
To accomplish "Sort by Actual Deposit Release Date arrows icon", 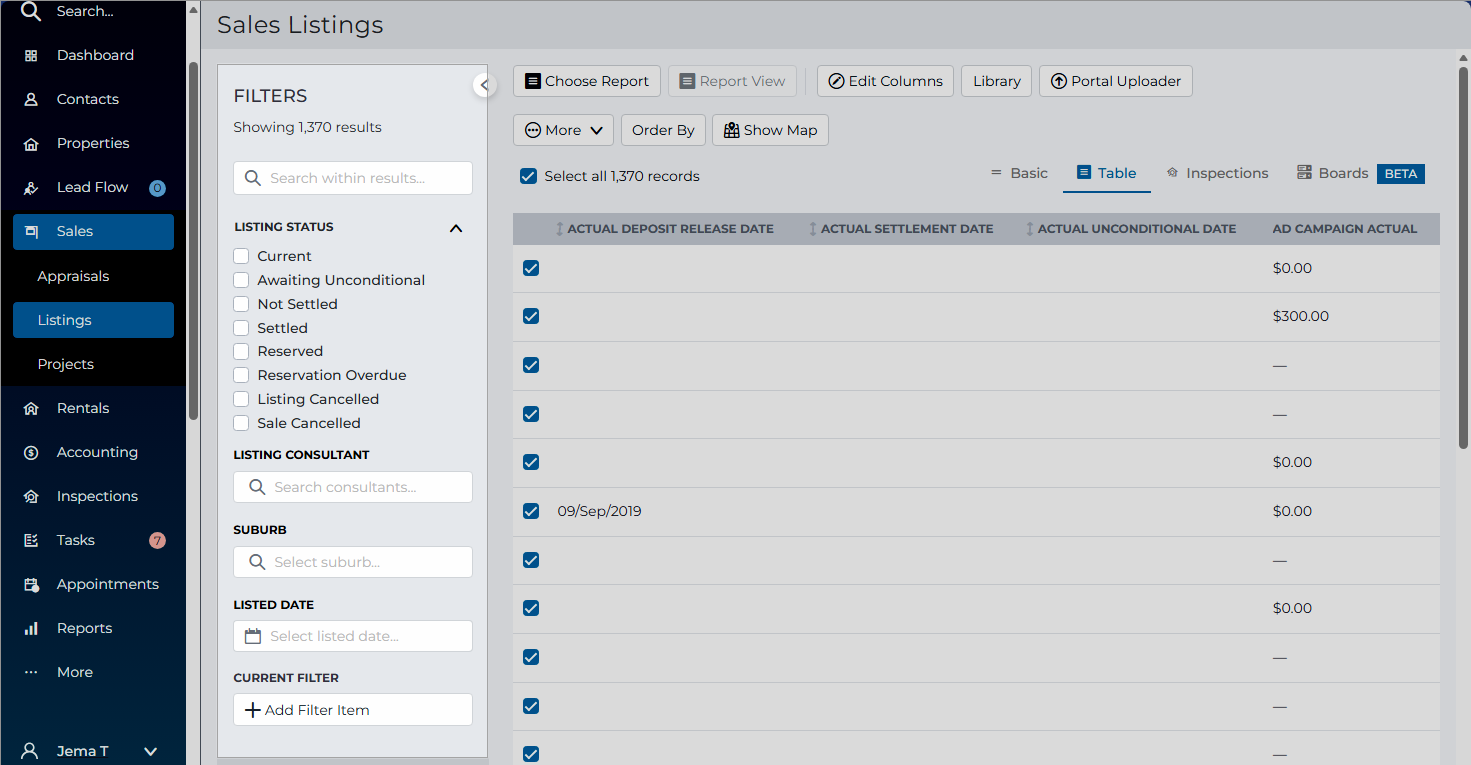I will pos(560,229).
